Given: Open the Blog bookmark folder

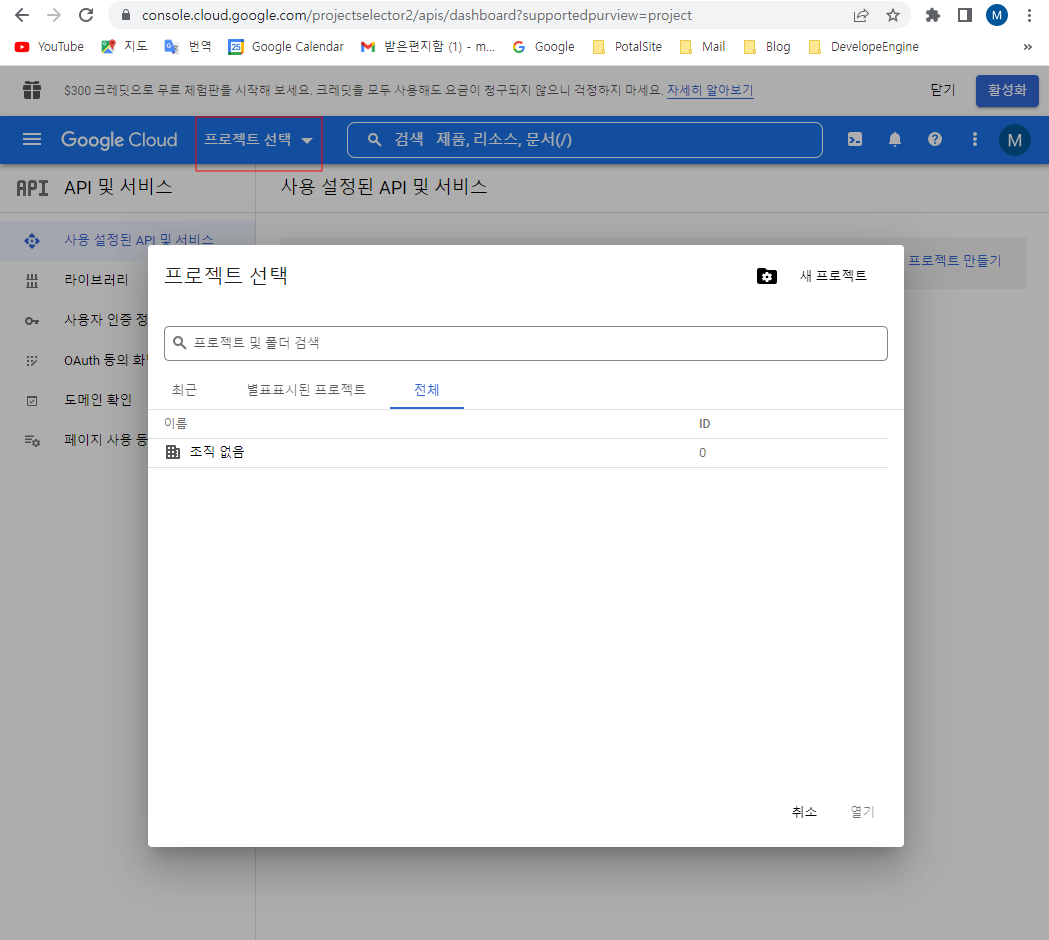Looking at the screenshot, I should click(x=767, y=47).
